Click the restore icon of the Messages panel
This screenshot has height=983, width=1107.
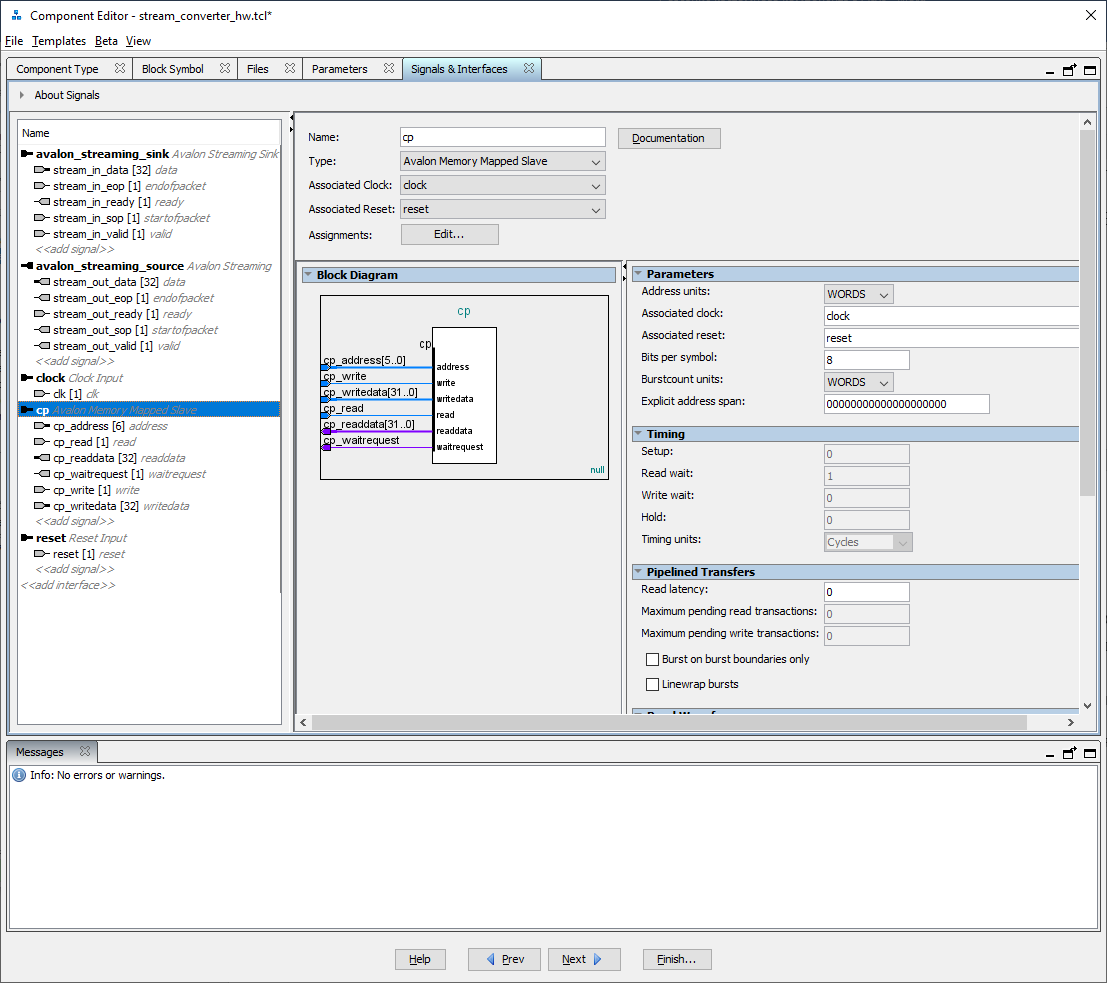pyautogui.click(x=1069, y=753)
